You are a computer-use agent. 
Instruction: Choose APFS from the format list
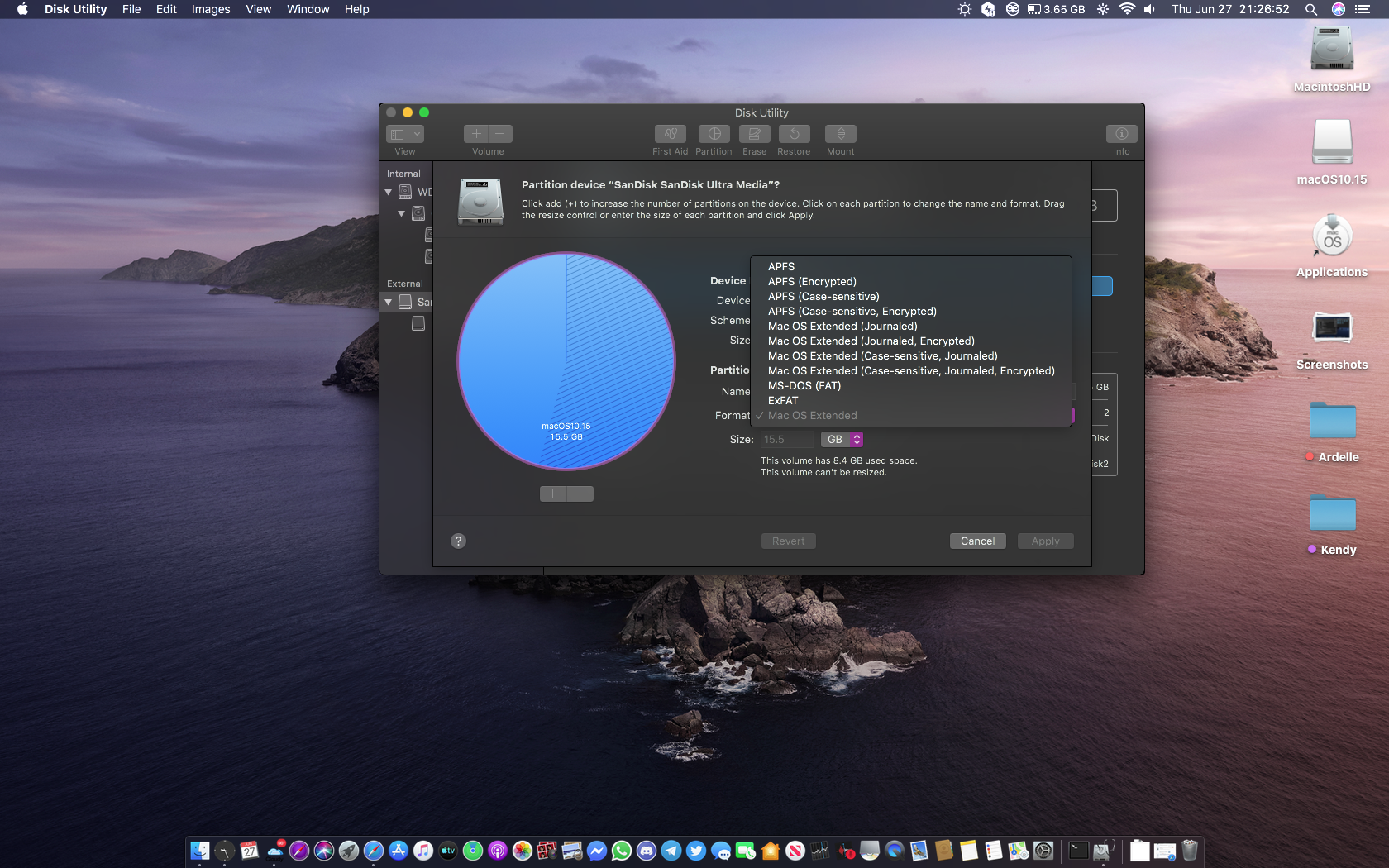pyautogui.click(x=911, y=266)
